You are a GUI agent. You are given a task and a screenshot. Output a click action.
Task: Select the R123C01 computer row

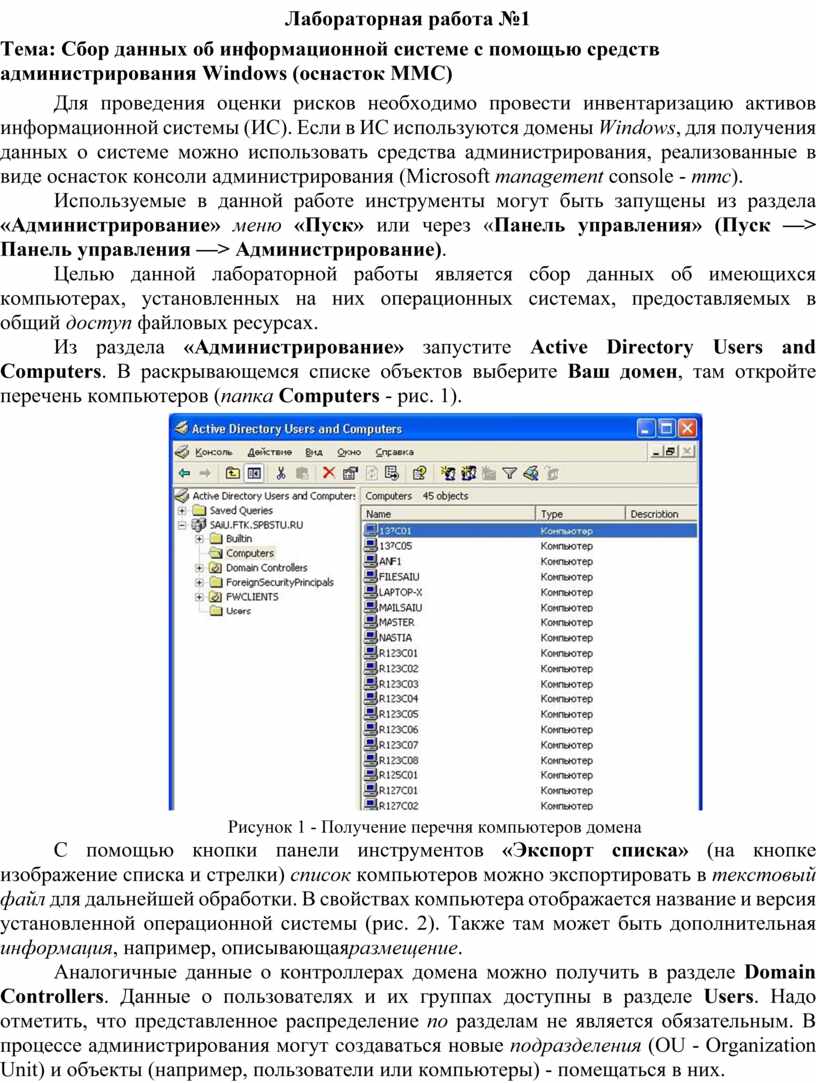(x=529, y=653)
